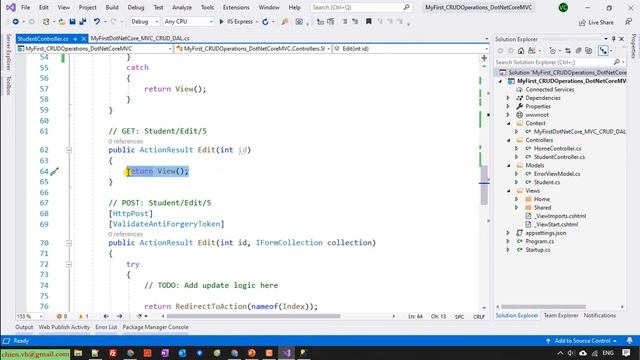Open the Any CPU platform dropdown

click(x=188, y=22)
